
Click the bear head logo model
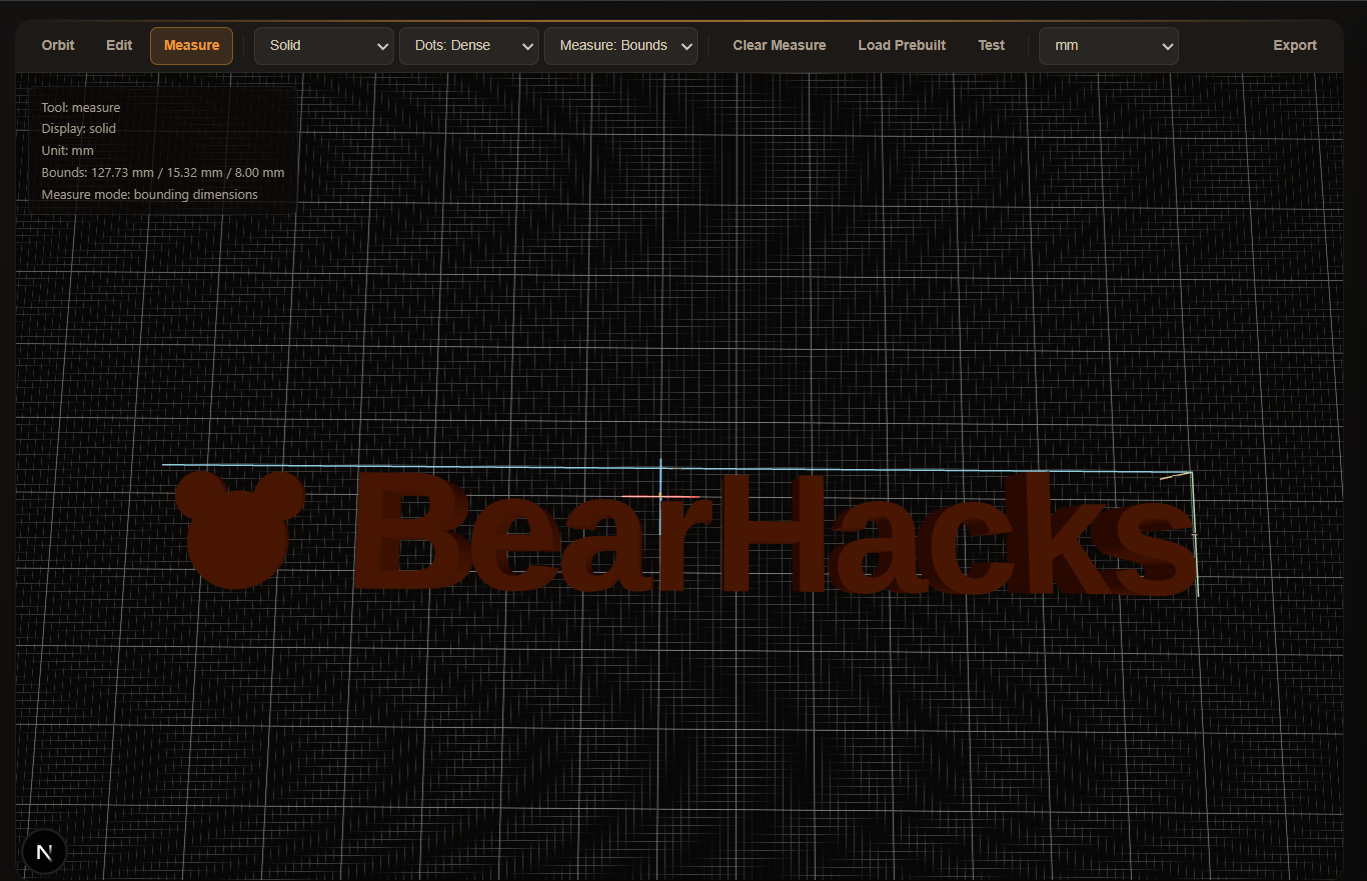(x=239, y=528)
